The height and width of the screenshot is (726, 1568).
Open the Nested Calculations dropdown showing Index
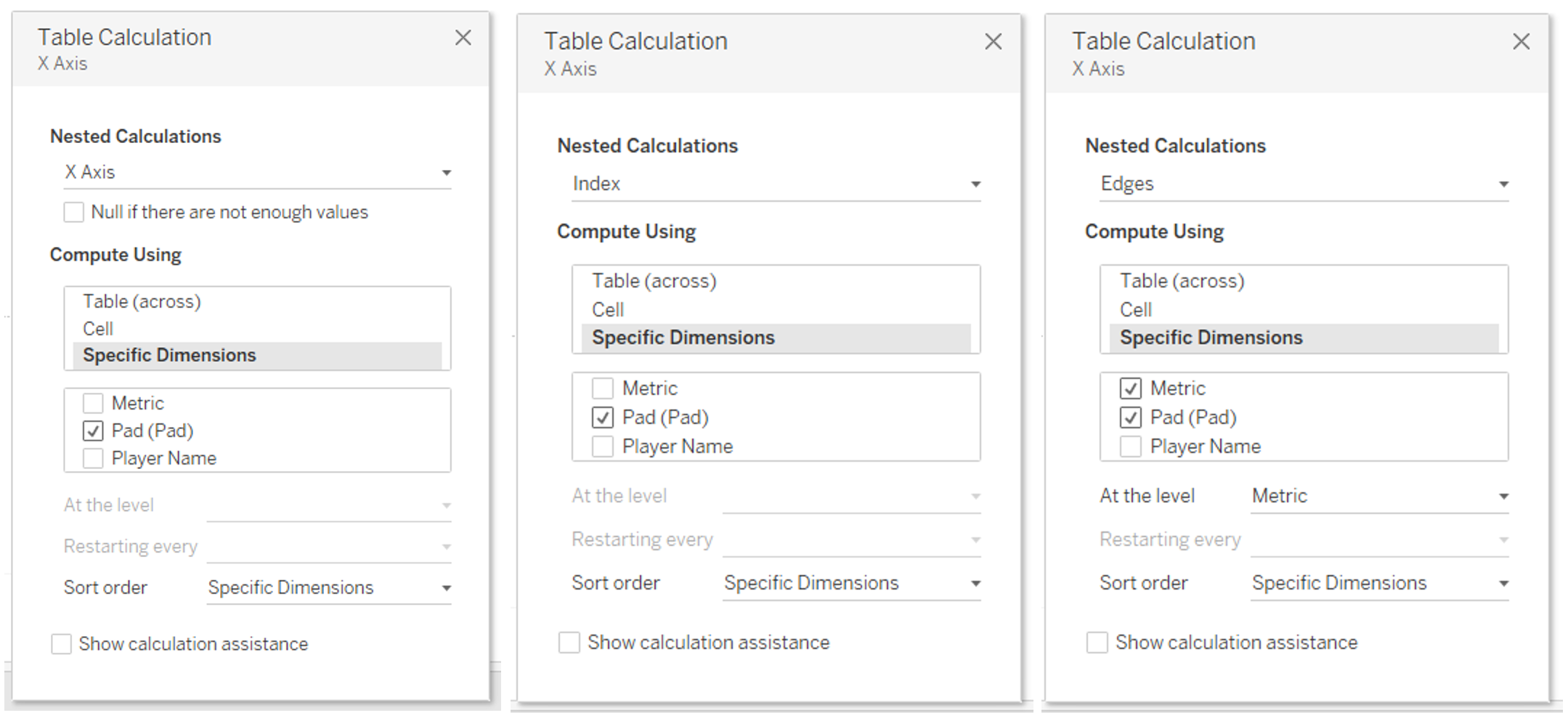776,184
